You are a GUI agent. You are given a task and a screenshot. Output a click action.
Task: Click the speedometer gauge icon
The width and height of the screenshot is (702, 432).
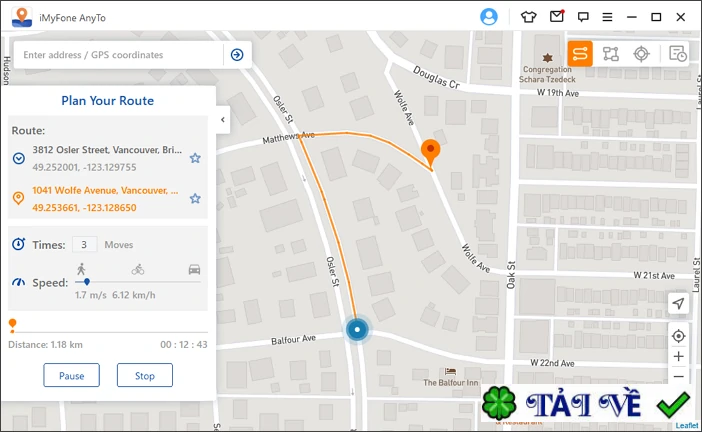18,282
